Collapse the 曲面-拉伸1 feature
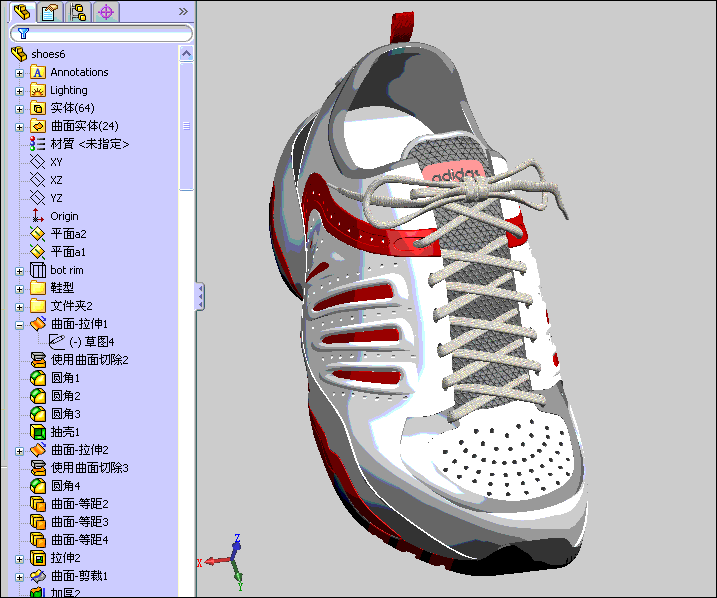The width and height of the screenshot is (717, 598). tap(19, 325)
